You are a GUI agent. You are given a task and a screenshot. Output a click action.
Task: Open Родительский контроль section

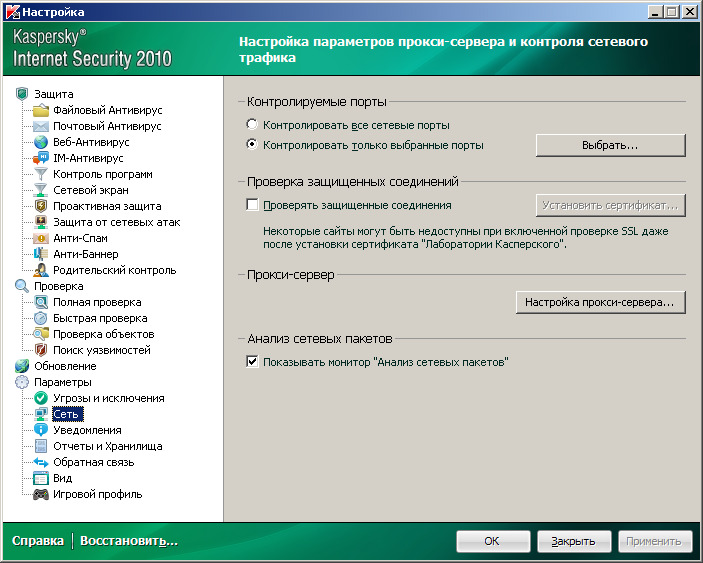pos(115,270)
